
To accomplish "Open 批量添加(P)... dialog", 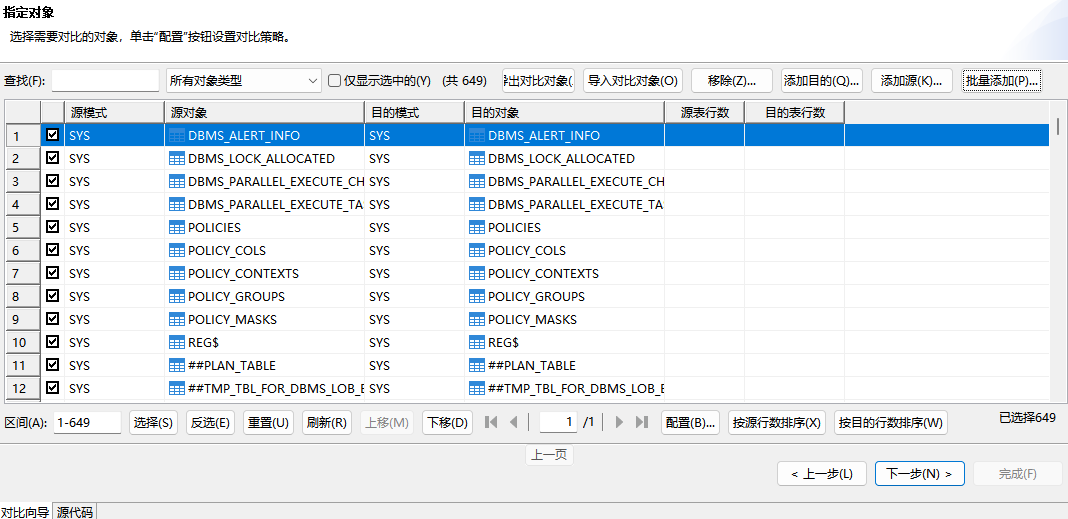I will pos(1002,81).
